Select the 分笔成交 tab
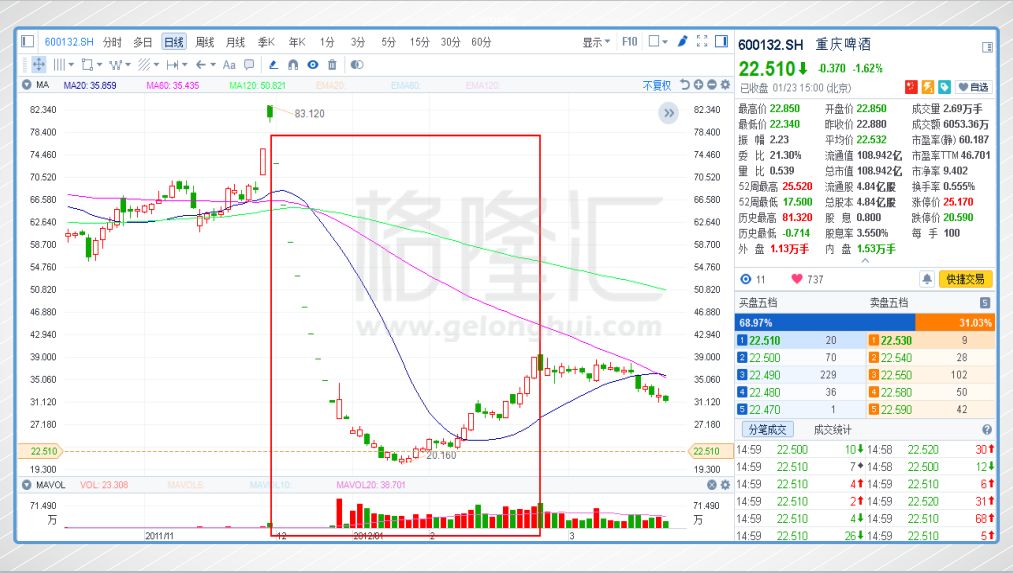1013x573 pixels. (x=767, y=430)
